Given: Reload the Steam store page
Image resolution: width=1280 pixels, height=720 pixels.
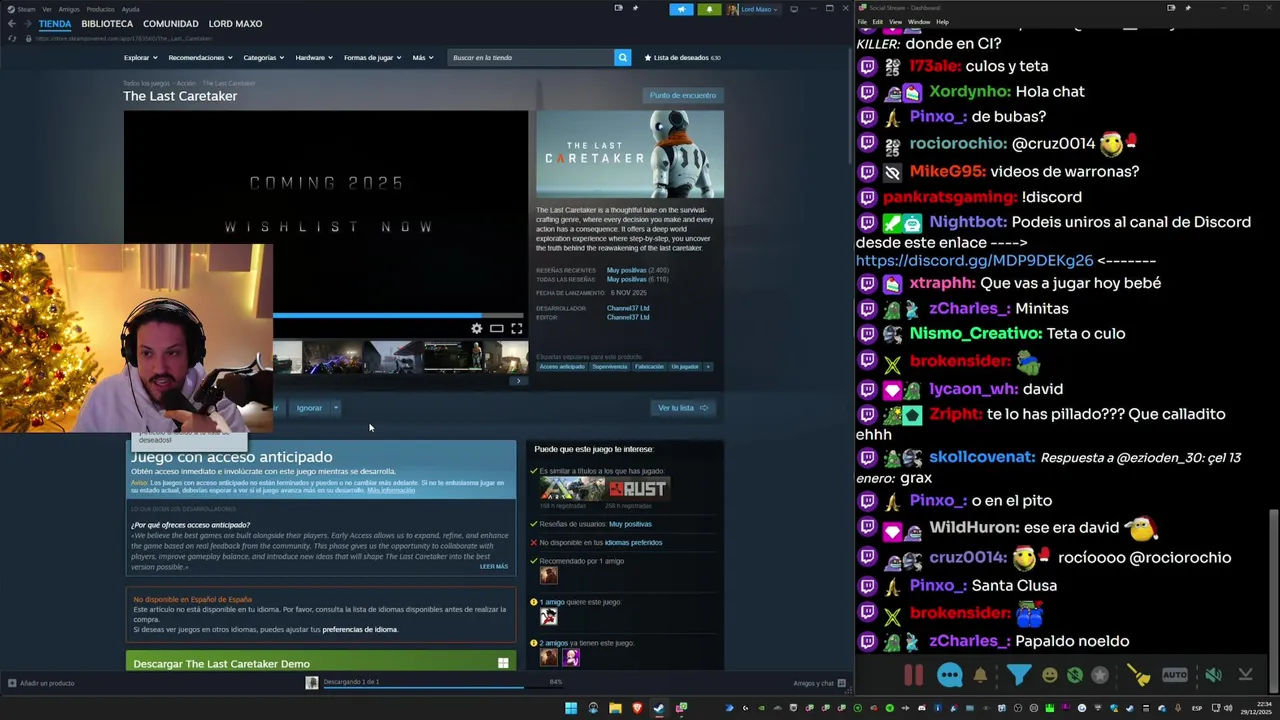Looking at the screenshot, I should [12, 38].
